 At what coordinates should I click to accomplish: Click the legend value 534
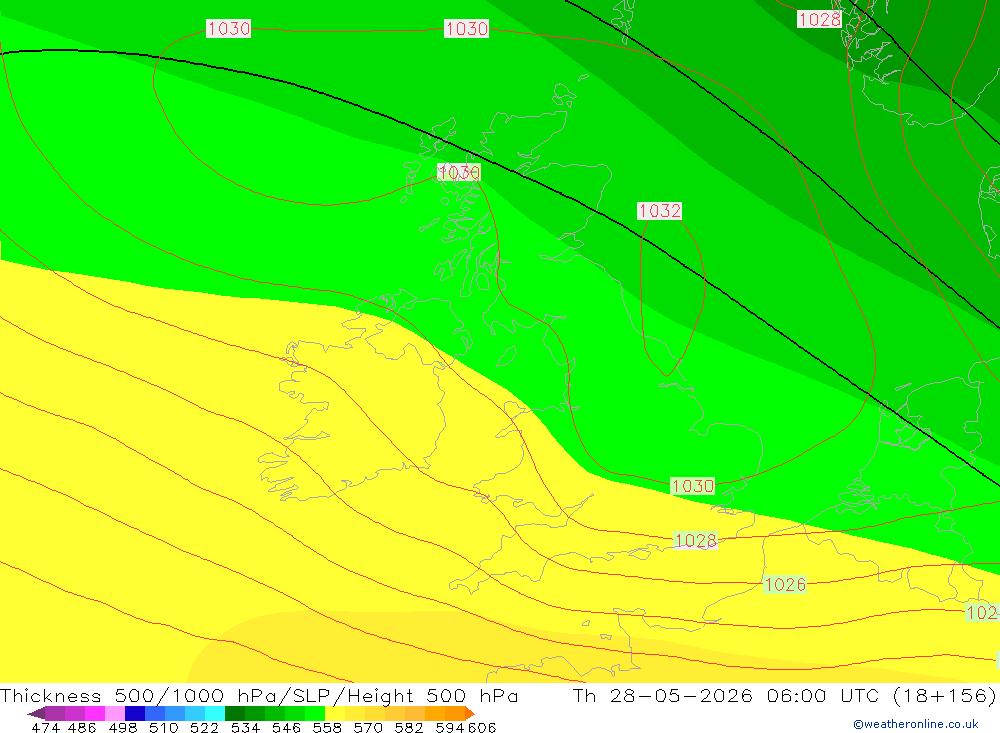245,728
